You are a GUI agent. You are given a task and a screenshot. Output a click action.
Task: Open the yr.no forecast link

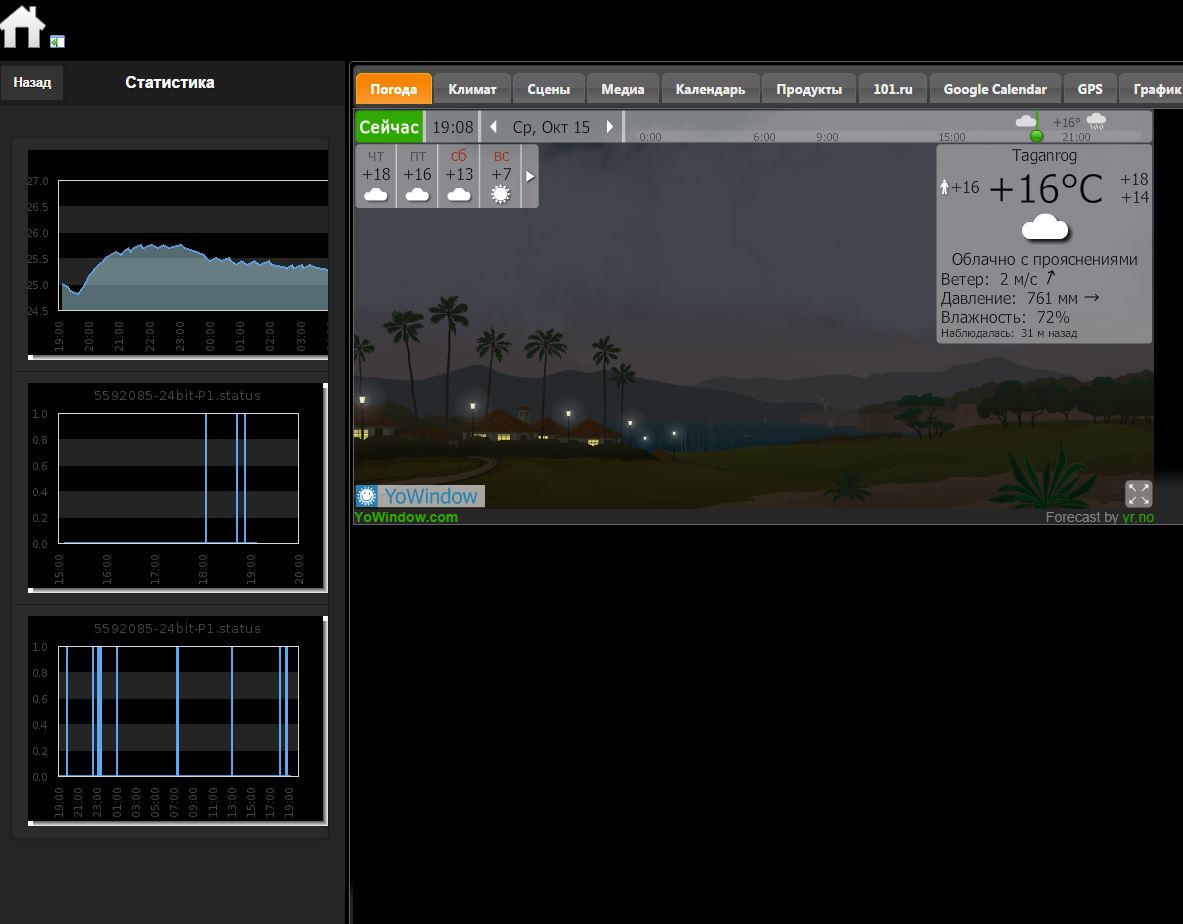(x=1137, y=517)
